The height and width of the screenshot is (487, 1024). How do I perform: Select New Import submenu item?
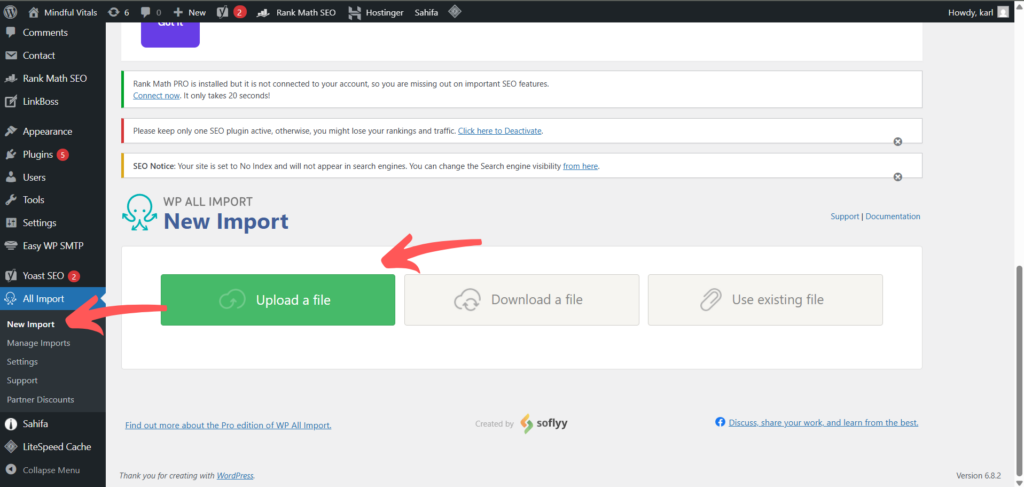(x=31, y=324)
